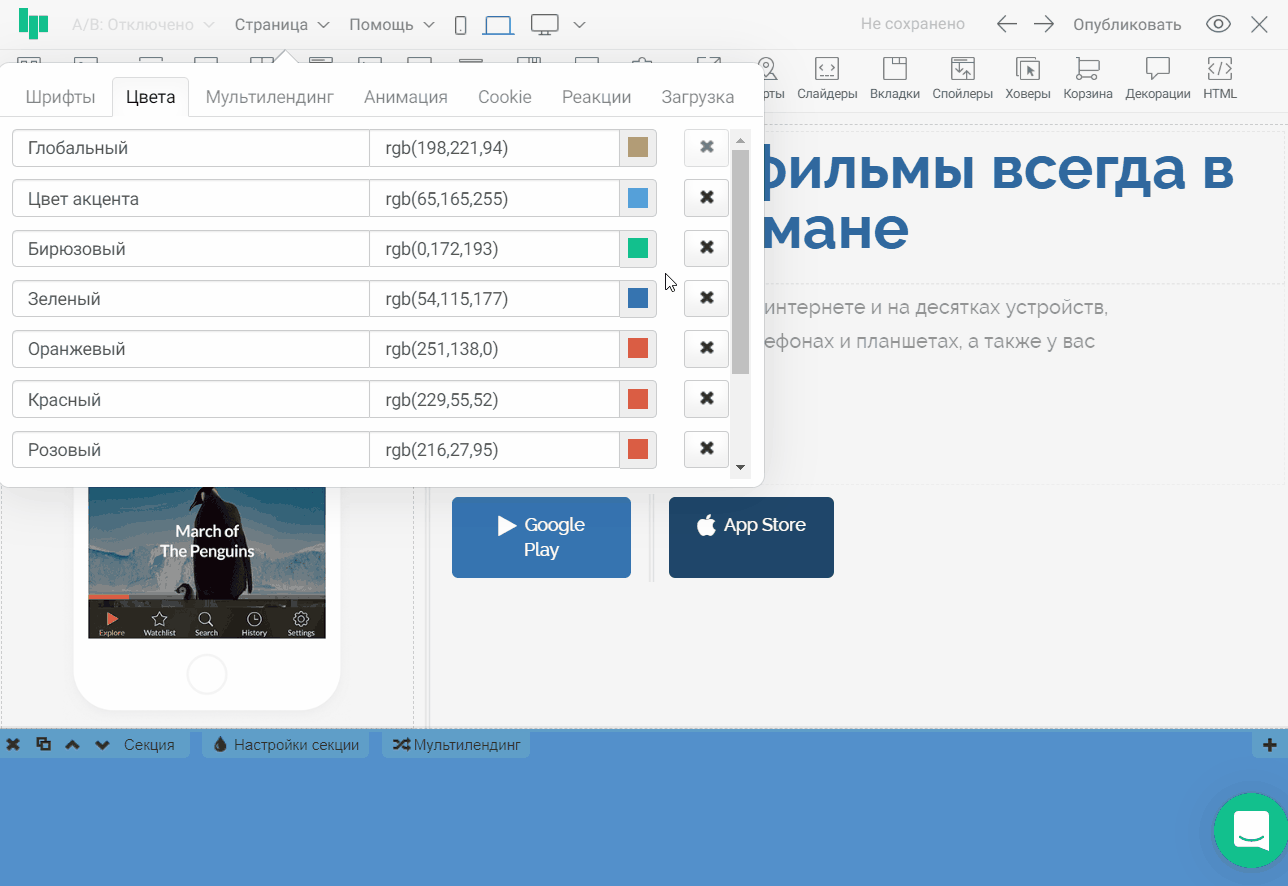Edit the Глобальный color name field
This screenshot has width=1288, height=886.
[191, 148]
